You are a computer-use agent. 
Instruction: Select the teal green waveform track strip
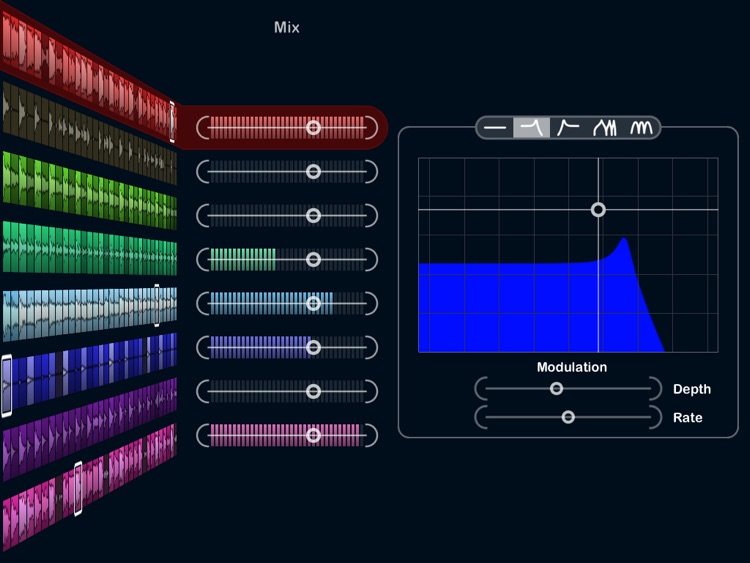tap(89, 248)
